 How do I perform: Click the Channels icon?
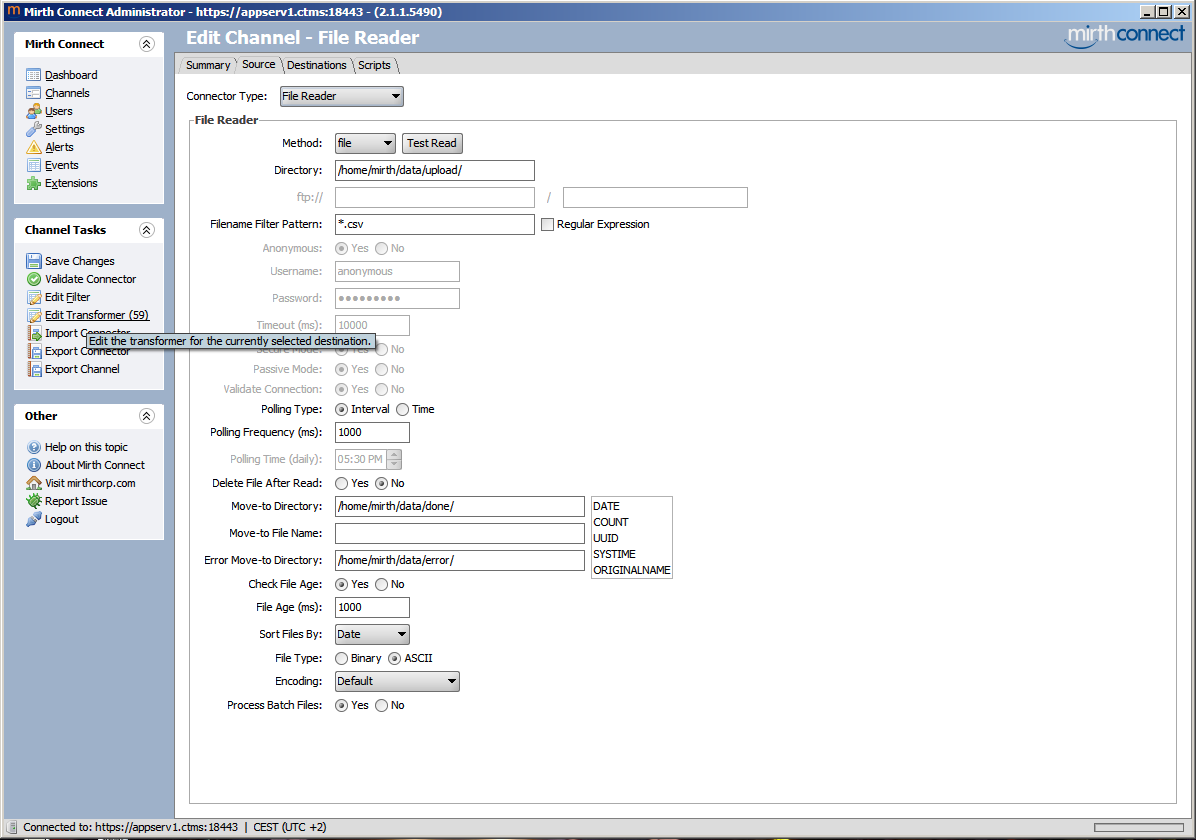click(34, 93)
